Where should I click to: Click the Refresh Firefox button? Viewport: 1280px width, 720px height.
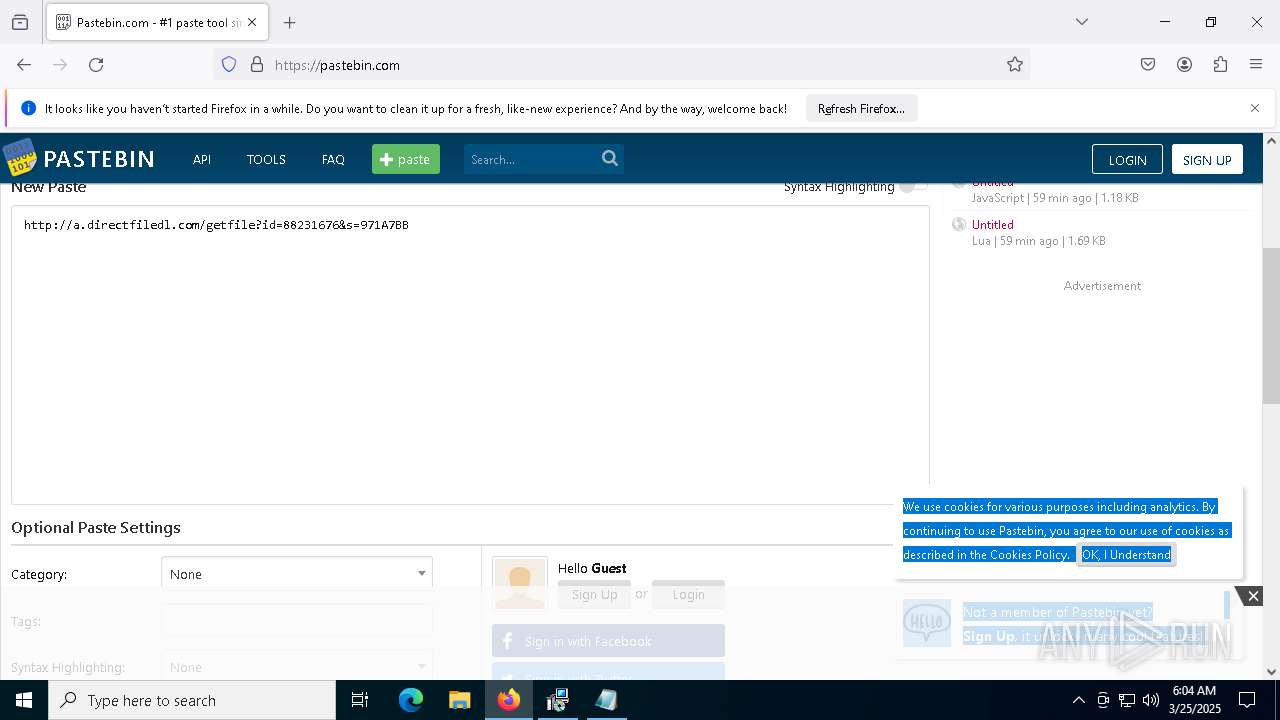[x=861, y=108]
